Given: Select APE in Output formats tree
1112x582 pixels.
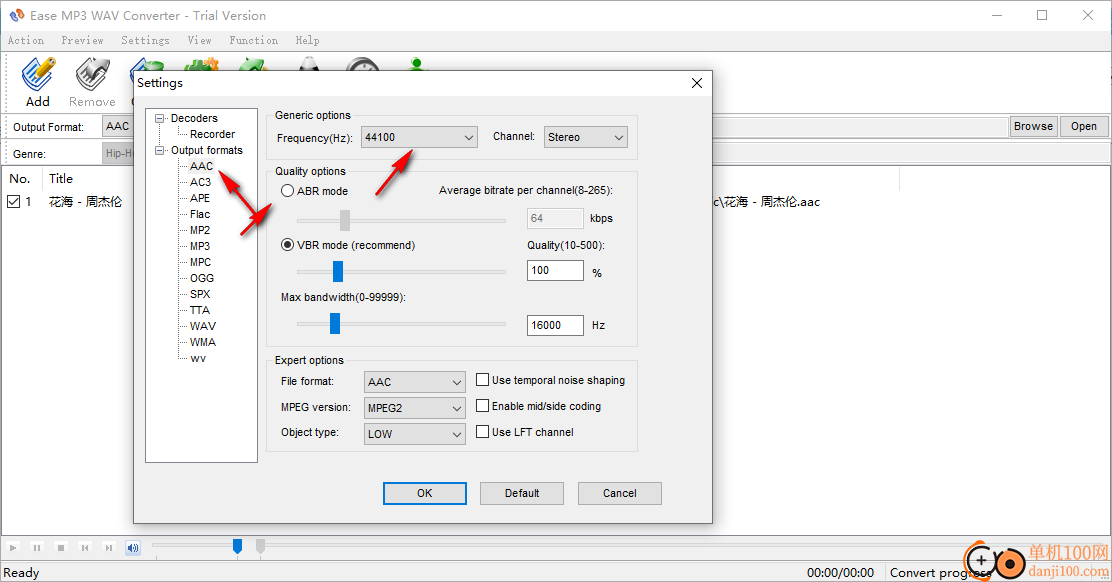Looking at the screenshot, I should click(x=200, y=198).
